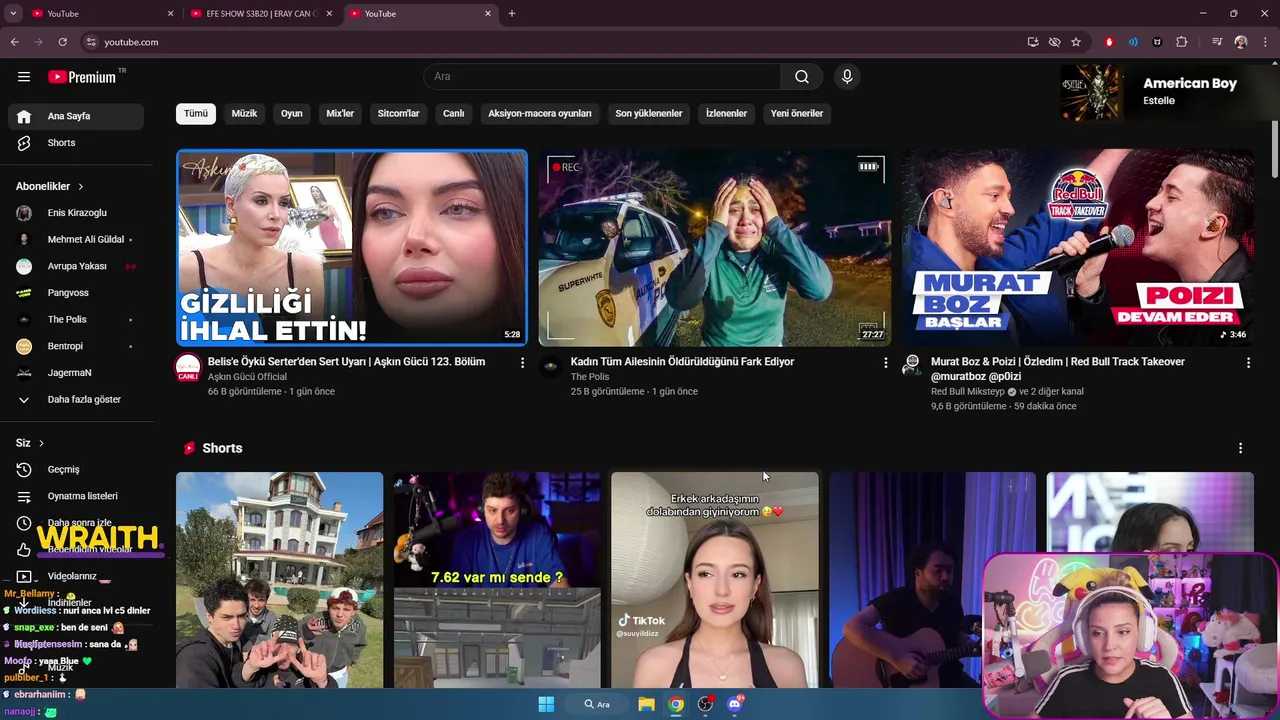This screenshot has height=720, width=1280.
Task: Select the Tümü filter chip
Action: [x=196, y=114]
